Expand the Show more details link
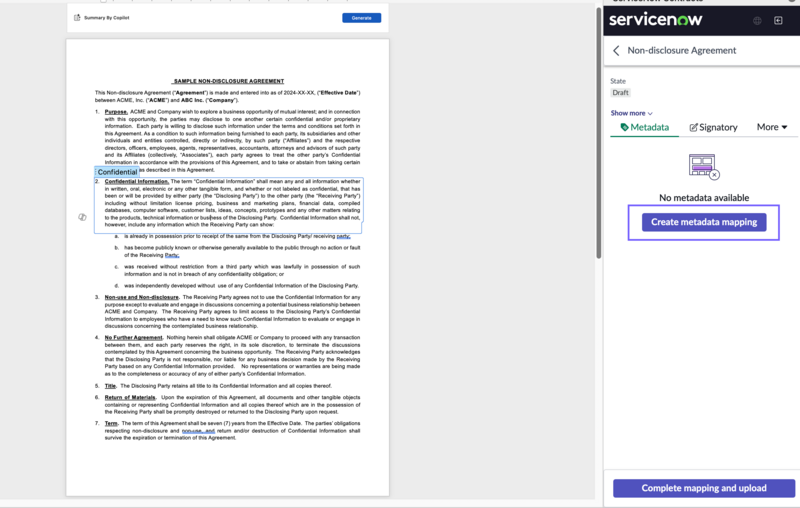The image size is (800, 508). tap(632, 113)
